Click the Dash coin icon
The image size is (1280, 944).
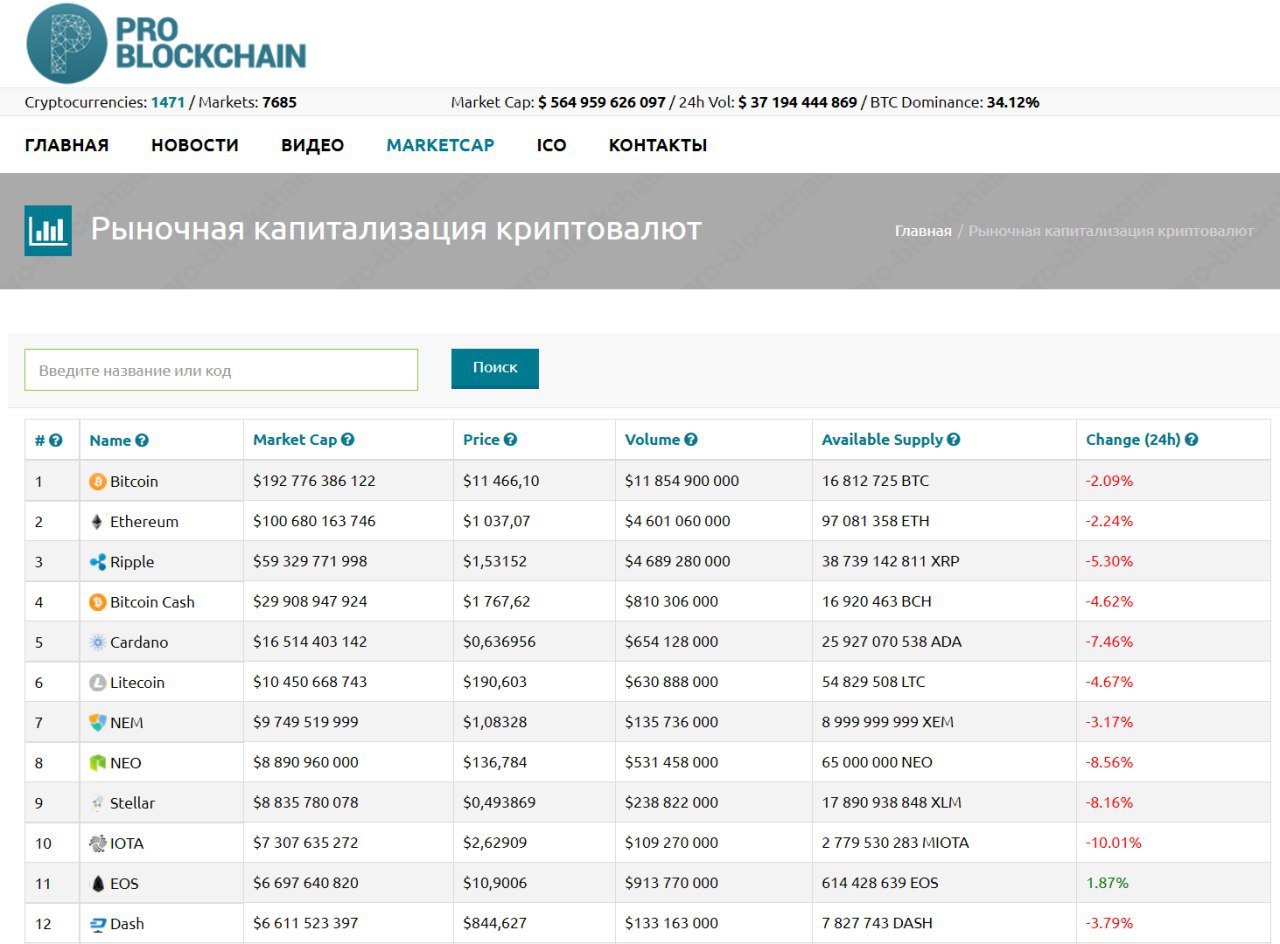(98, 924)
